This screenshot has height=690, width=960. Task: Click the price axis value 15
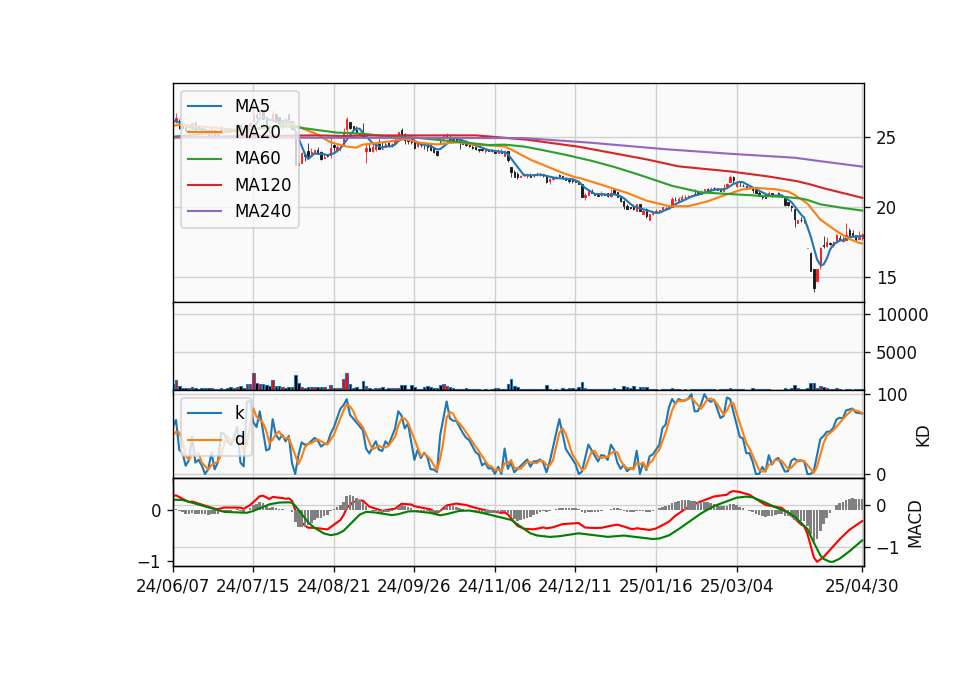pyautogui.click(x=886, y=278)
